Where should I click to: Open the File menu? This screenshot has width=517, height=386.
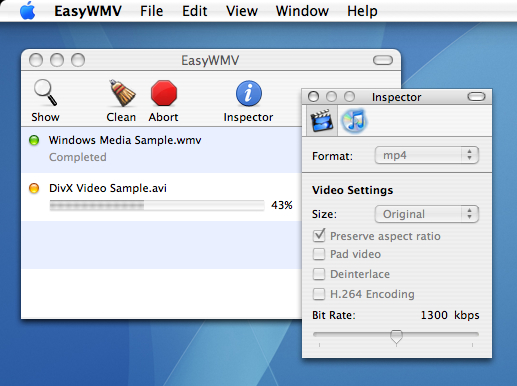click(151, 11)
